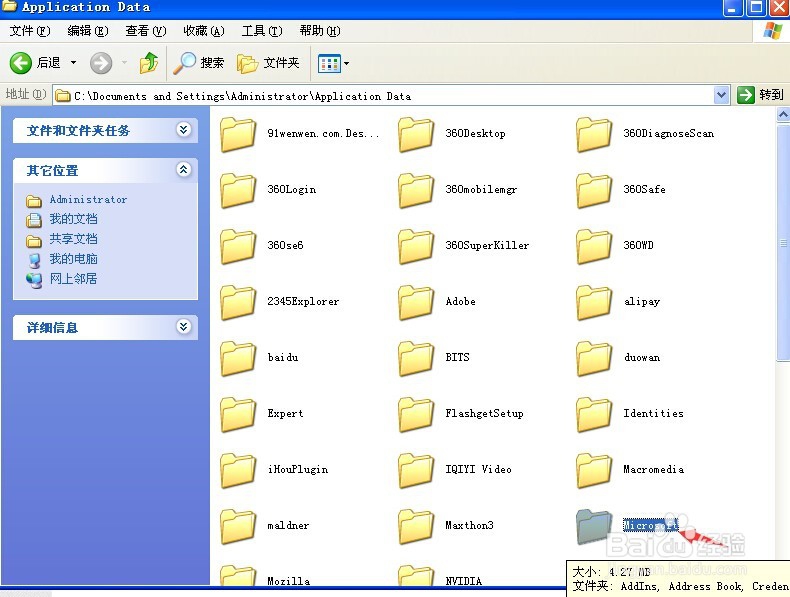Select the 360Login folder icon
790x597 pixels.
coord(238,190)
